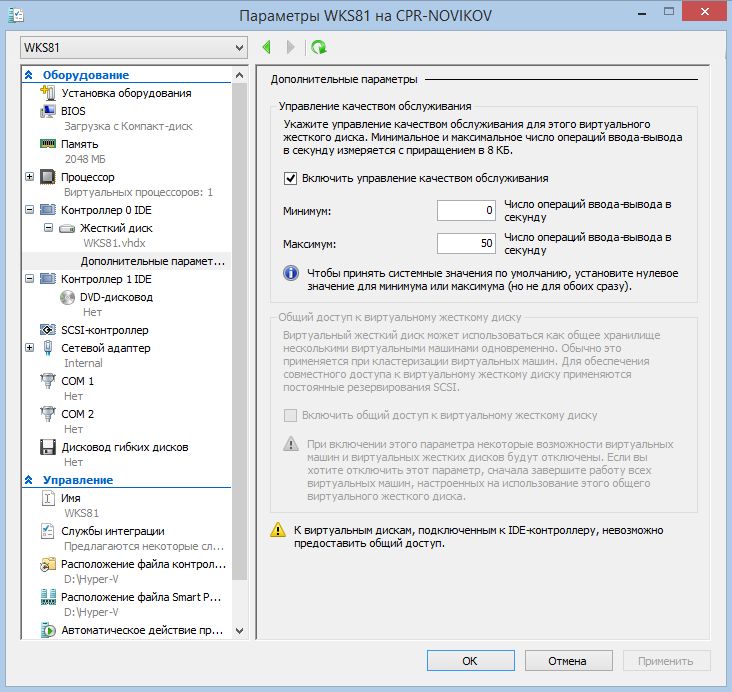Expand the Процессор tree node
The height and width of the screenshot is (692, 732).
(28, 177)
